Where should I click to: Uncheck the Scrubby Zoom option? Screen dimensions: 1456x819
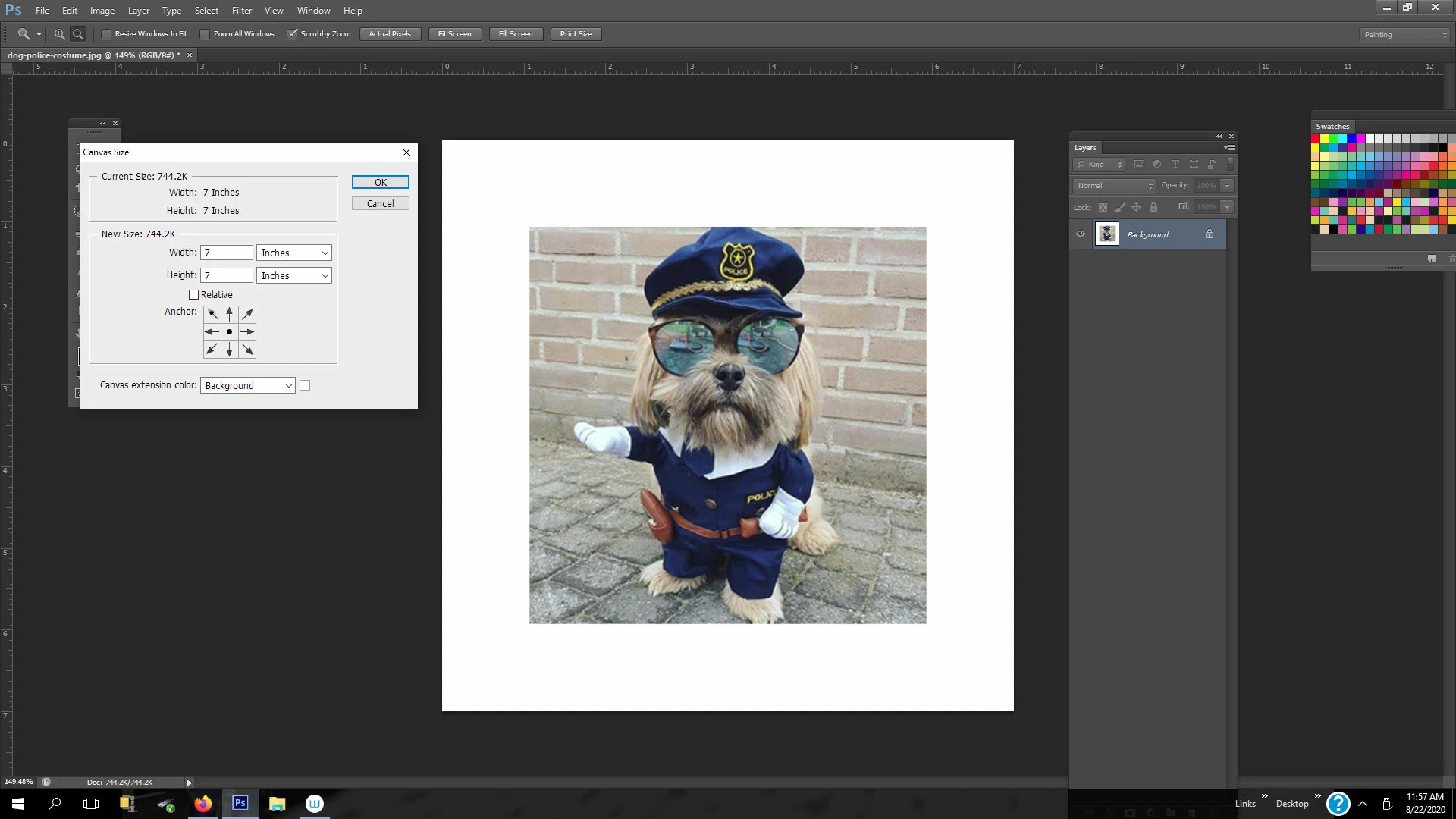(x=292, y=34)
